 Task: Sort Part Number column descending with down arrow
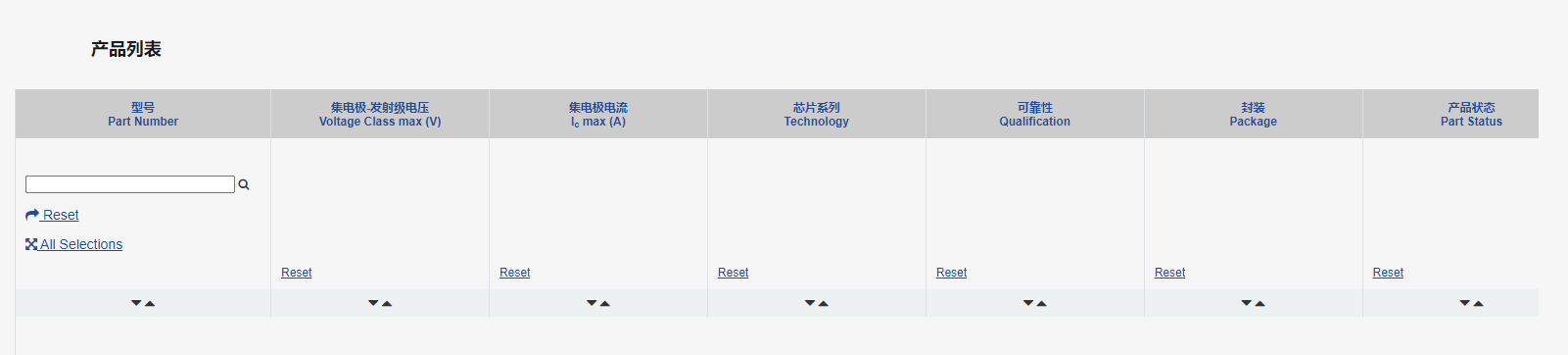136,303
